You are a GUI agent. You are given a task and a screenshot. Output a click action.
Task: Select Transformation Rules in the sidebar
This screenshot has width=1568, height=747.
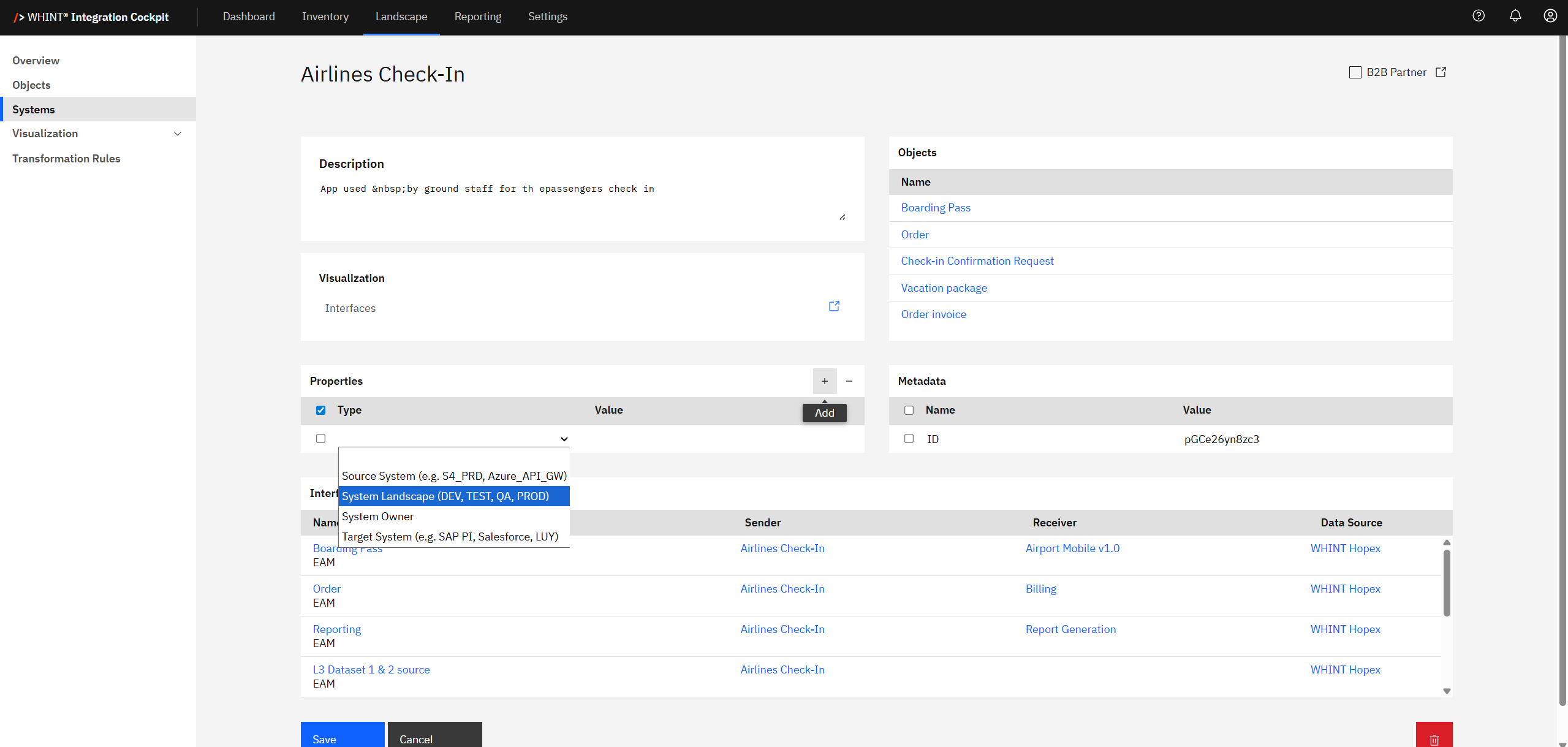[x=98, y=159]
